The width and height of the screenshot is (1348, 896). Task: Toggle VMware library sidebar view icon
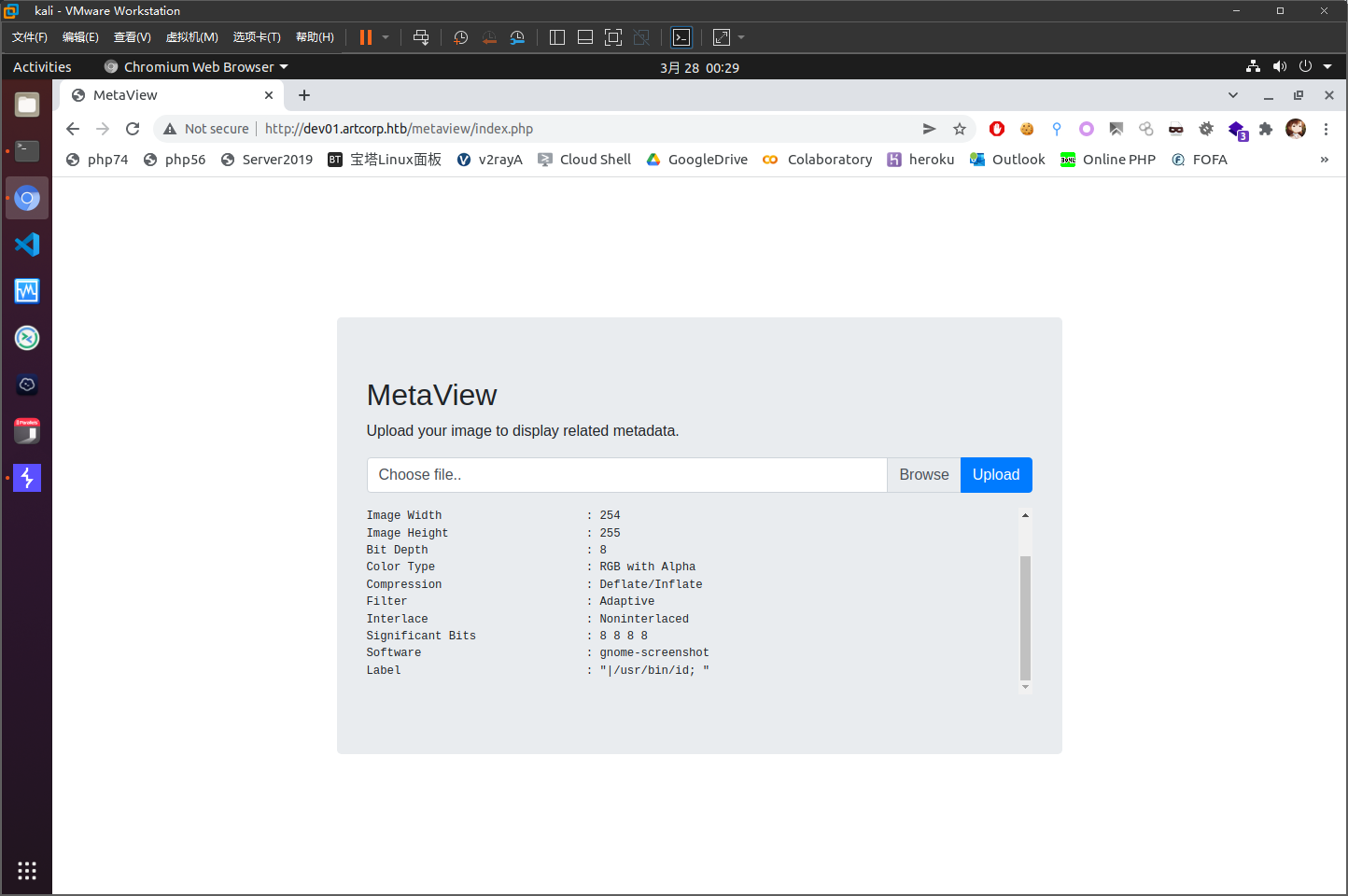pos(557,37)
